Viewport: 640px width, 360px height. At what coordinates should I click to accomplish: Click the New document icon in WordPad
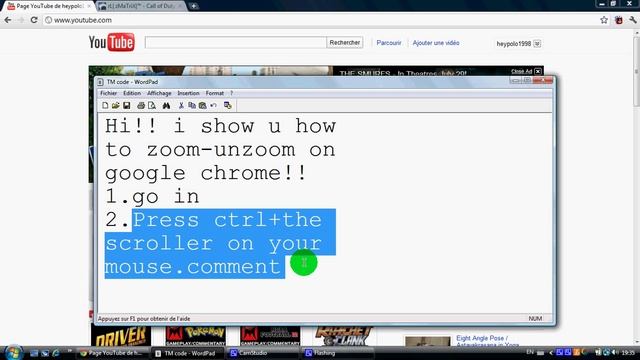click(x=105, y=106)
